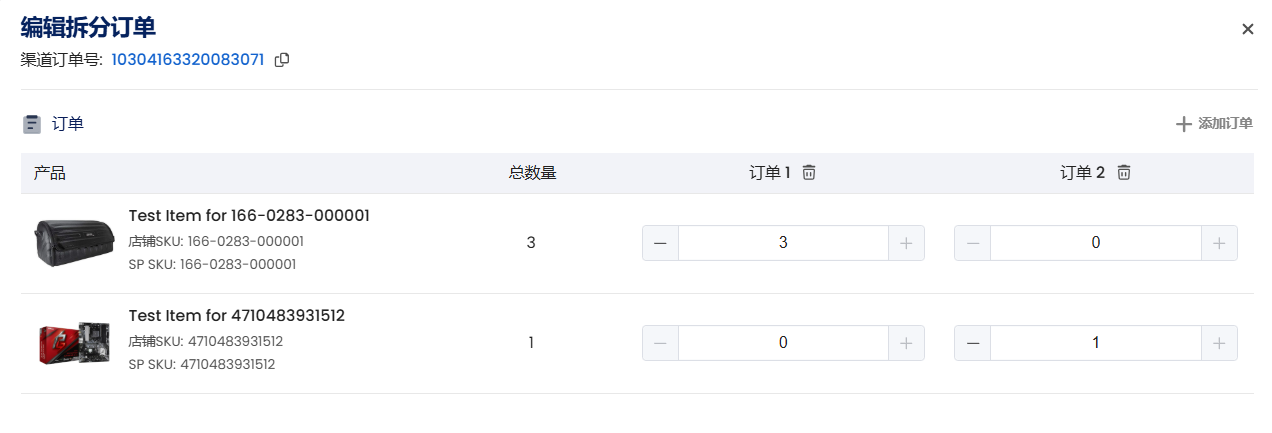The width and height of the screenshot is (1272, 433).
Task: Increase 订单 2 quantity for item 4710483931512
Action: 1219,343
